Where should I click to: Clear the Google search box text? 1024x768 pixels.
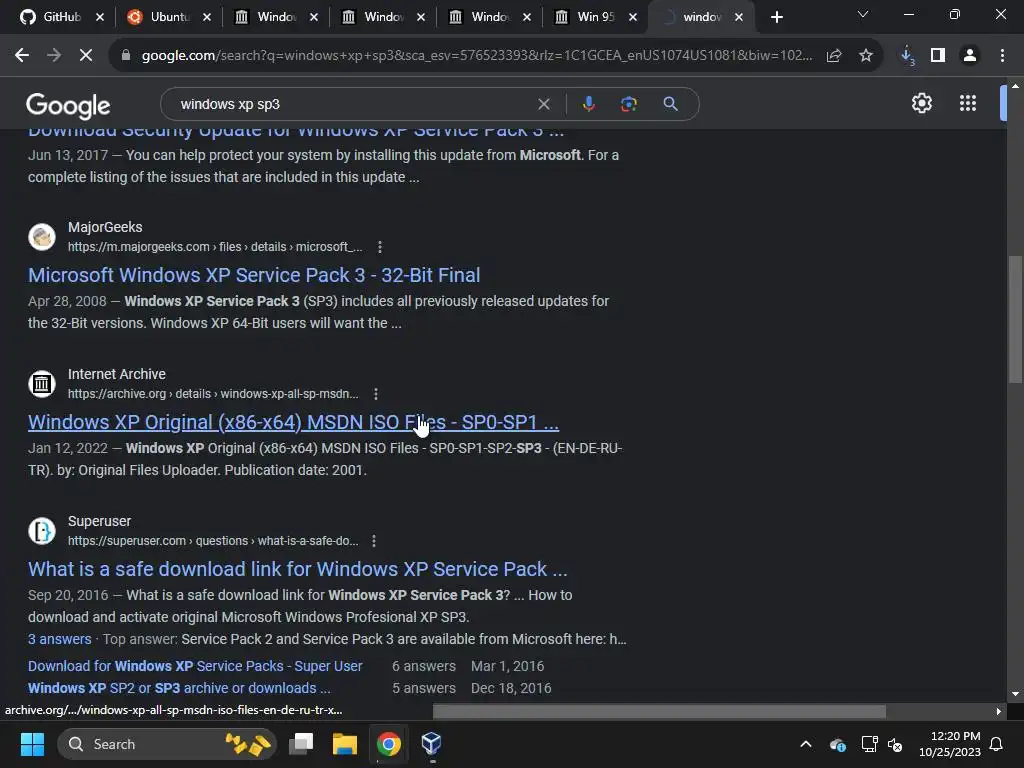[x=543, y=104]
